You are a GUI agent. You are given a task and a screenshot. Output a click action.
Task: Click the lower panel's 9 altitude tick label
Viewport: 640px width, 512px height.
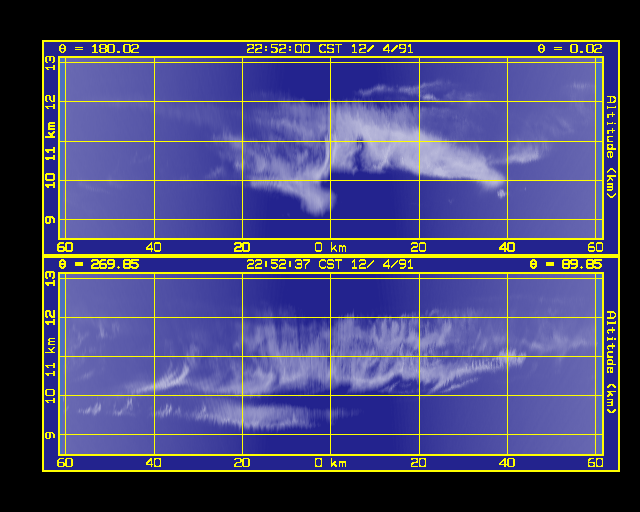coord(50,436)
